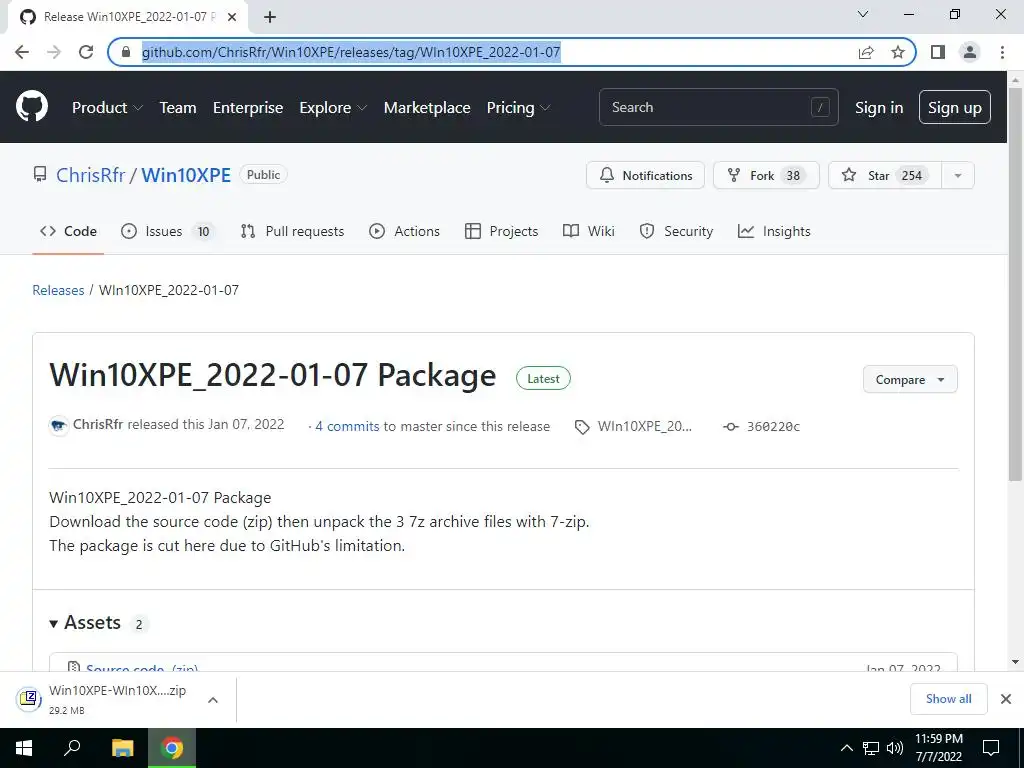This screenshot has width=1024, height=768.
Task: Go to the Releases breadcrumb link
Action: 58,290
